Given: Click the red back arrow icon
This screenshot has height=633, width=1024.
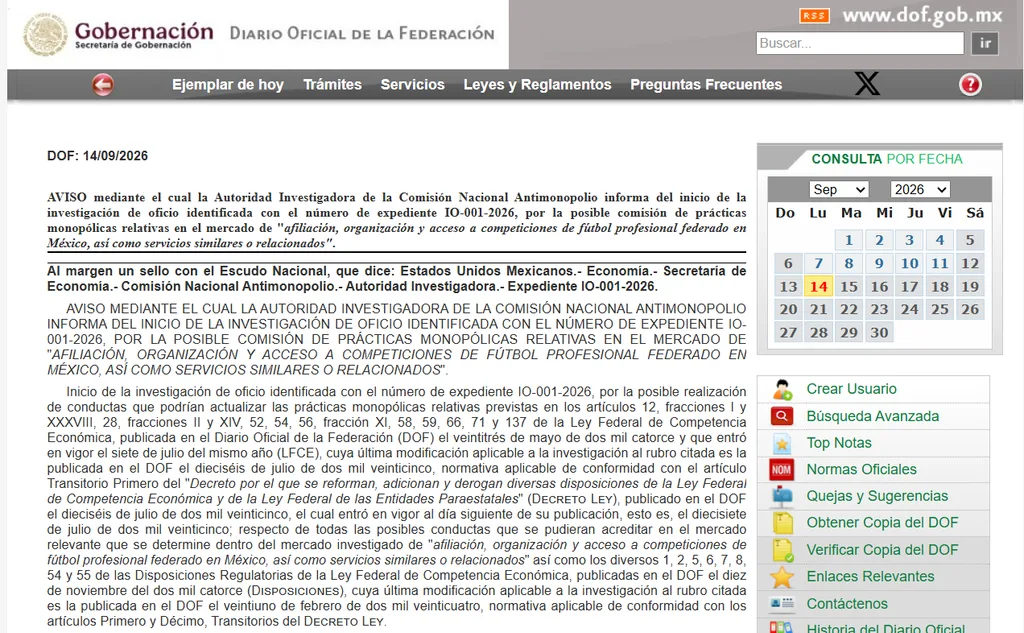Looking at the screenshot, I should (103, 85).
